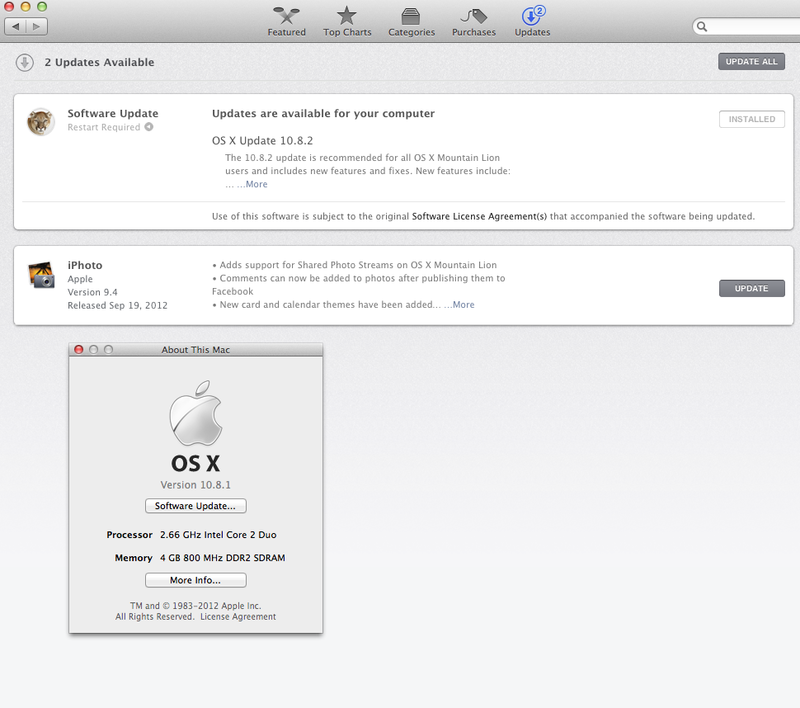This screenshot has height=708, width=800.
Task: Click More Info button in About This Mac
Action: (x=195, y=580)
